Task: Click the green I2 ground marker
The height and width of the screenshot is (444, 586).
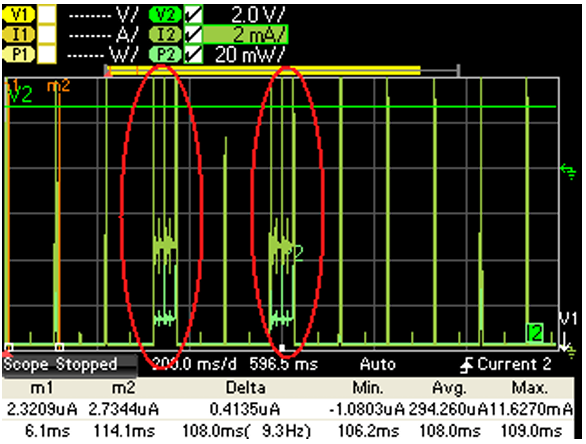Action: tap(535, 332)
